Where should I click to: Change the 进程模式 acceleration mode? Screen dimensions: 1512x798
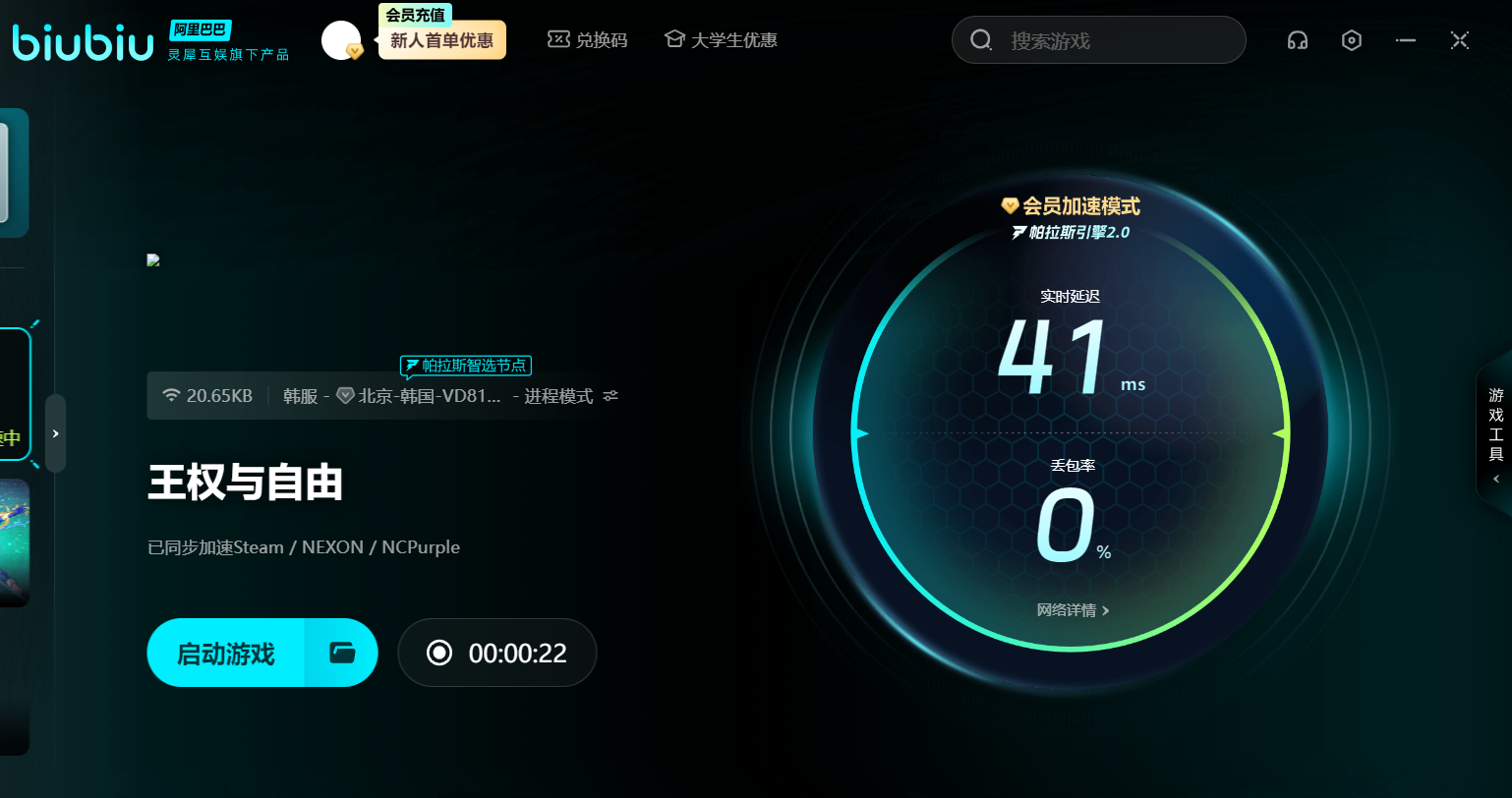[x=557, y=396]
